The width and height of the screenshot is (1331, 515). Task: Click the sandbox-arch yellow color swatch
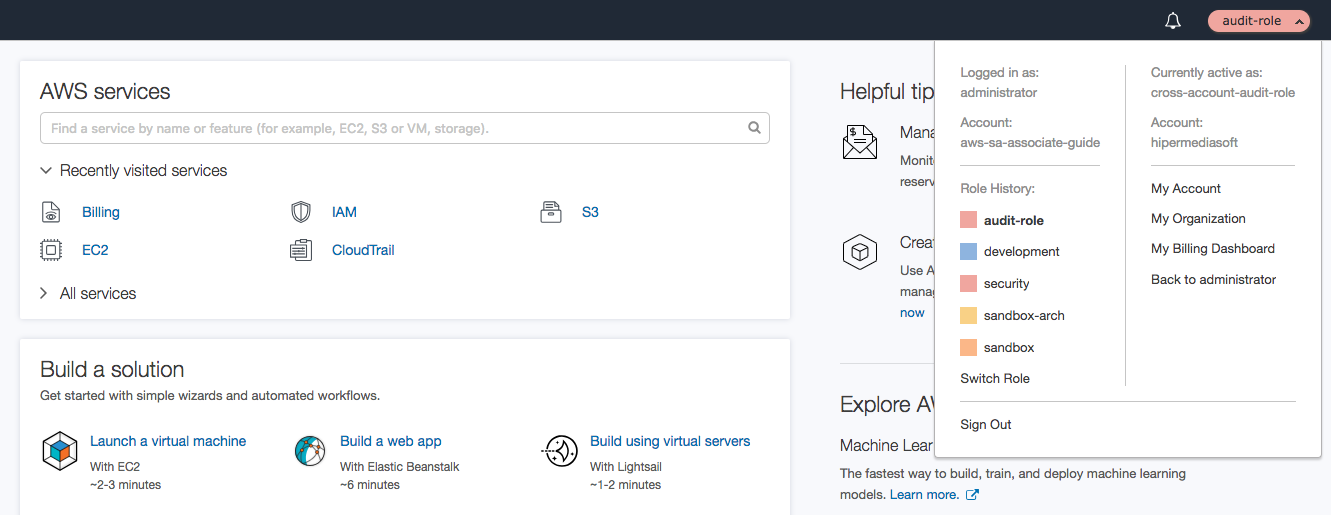coord(968,316)
